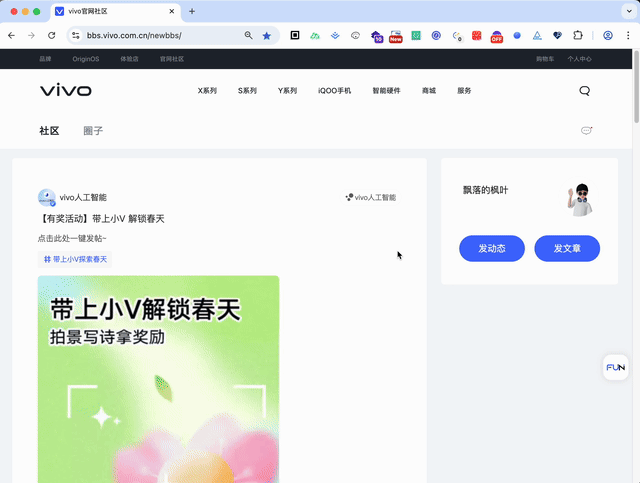The height and width of the screenshot is (483, 640).
Task: Open the 服务 menu item
Action: [464, 91]
